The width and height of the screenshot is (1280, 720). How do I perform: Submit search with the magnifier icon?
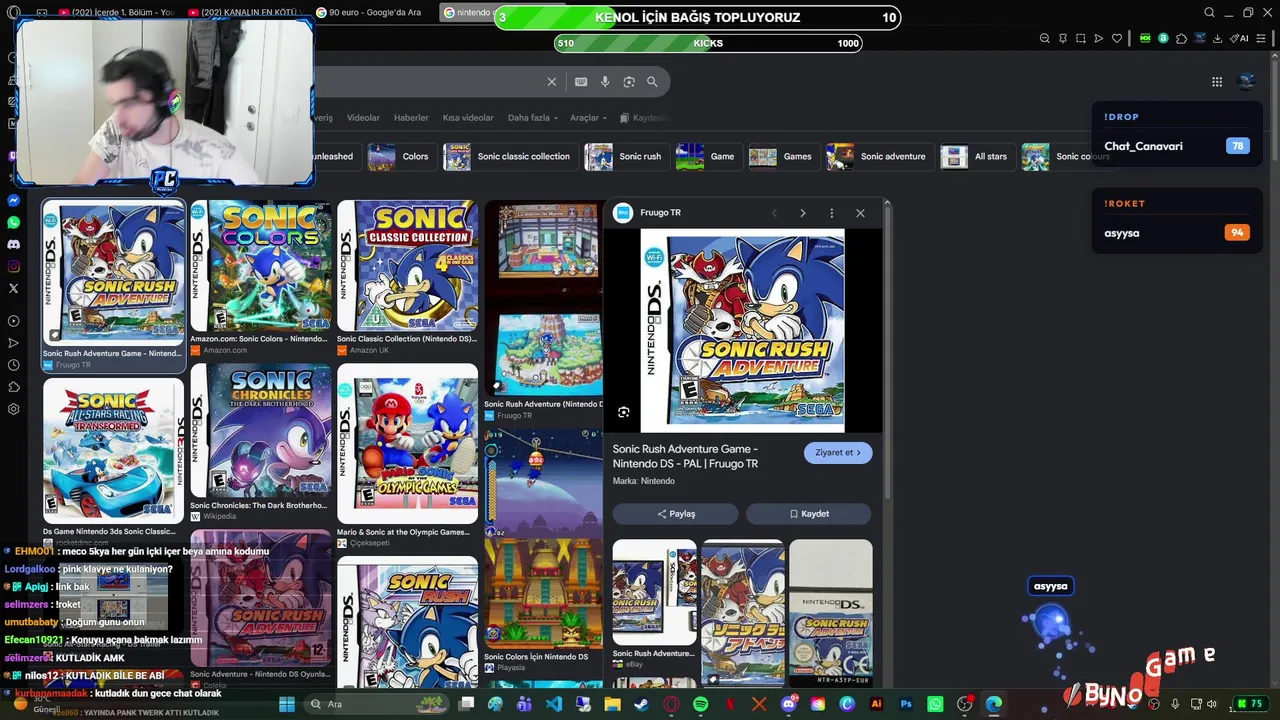pos(652,82)
